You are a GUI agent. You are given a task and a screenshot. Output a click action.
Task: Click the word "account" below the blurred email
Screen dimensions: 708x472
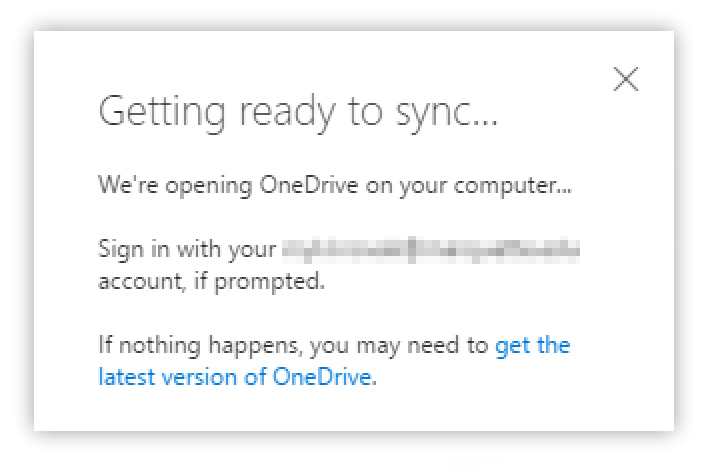(x=135, y=281)
